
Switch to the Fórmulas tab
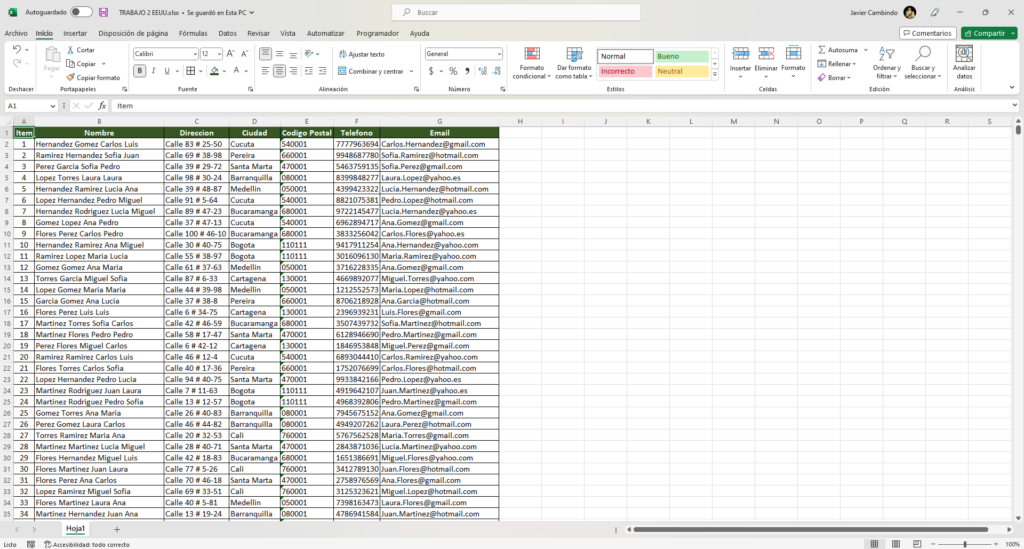tap(193, 33)
